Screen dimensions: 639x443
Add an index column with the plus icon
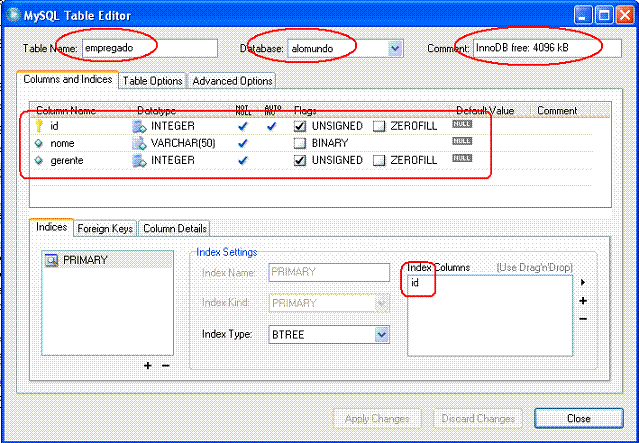[583, 301]
